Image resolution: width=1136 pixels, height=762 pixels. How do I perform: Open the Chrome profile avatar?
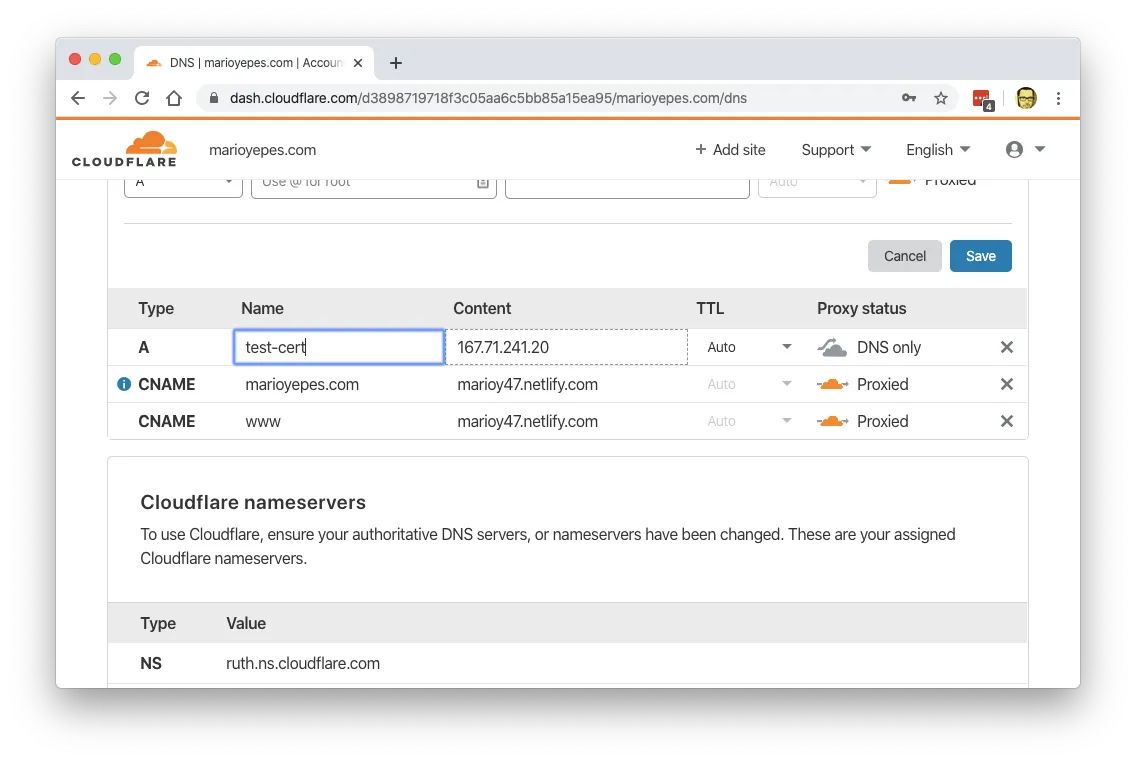(x=1026, y=98)
